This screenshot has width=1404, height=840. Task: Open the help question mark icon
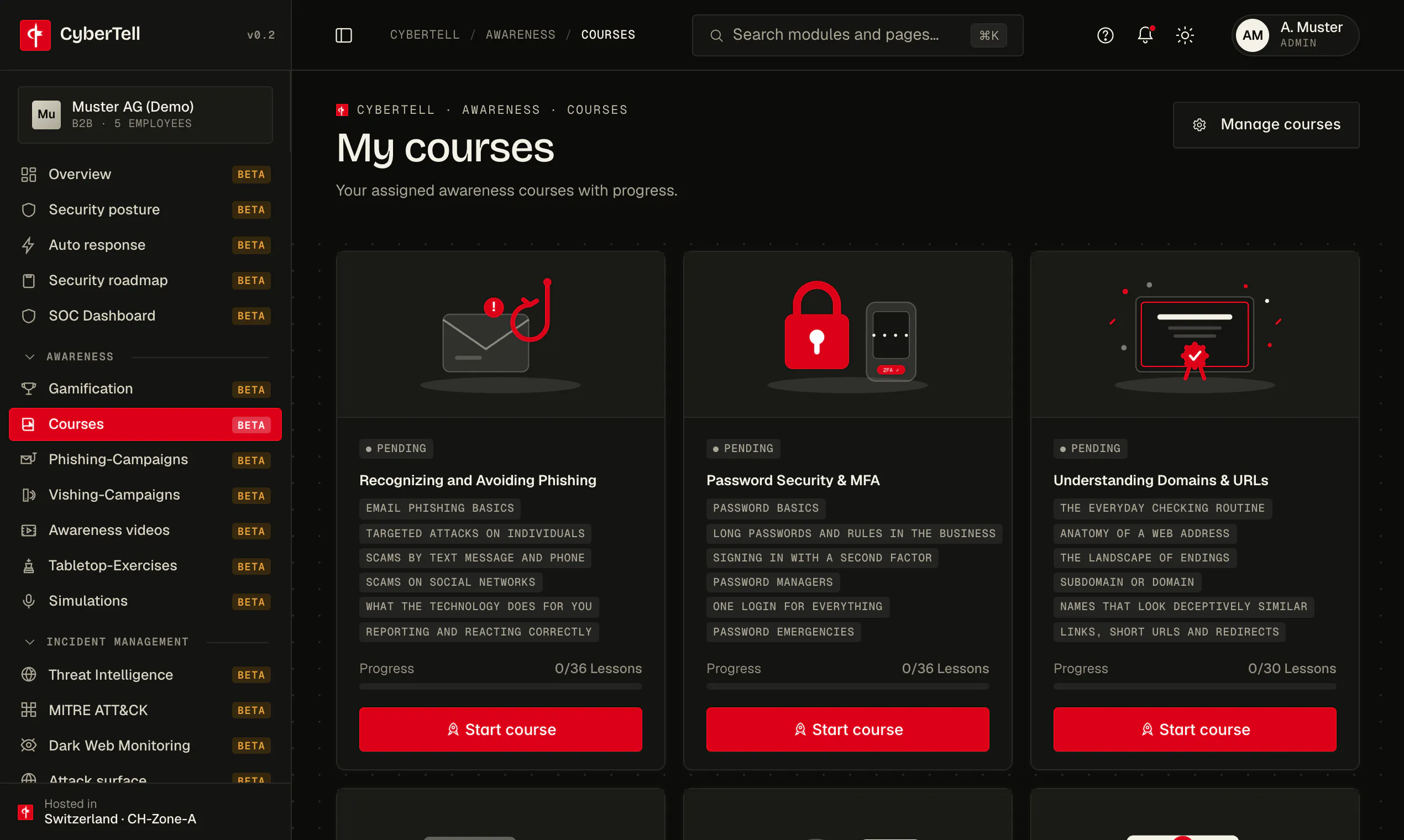[x=1105, y=35]
